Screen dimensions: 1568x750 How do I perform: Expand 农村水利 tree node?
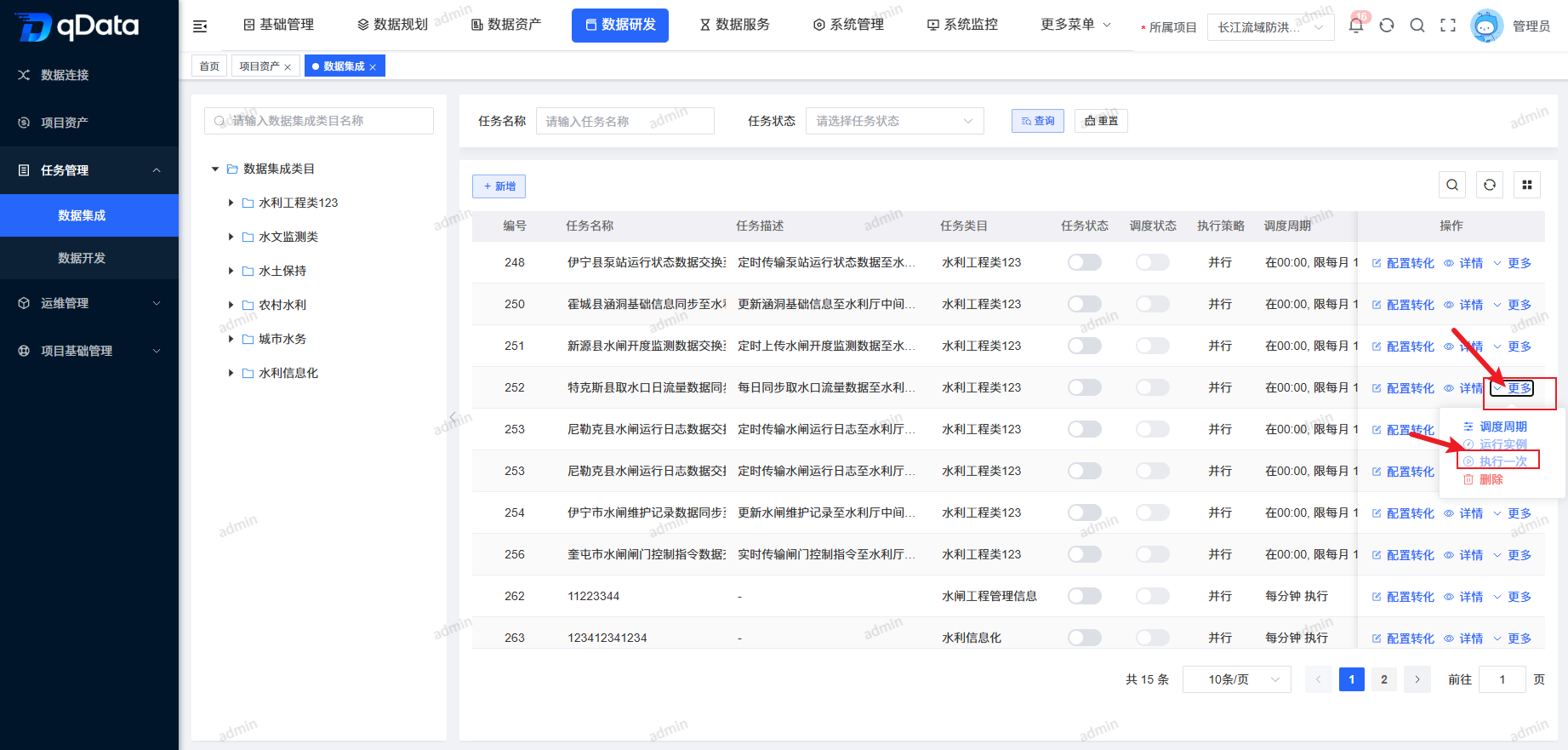[x=231, y=305]
